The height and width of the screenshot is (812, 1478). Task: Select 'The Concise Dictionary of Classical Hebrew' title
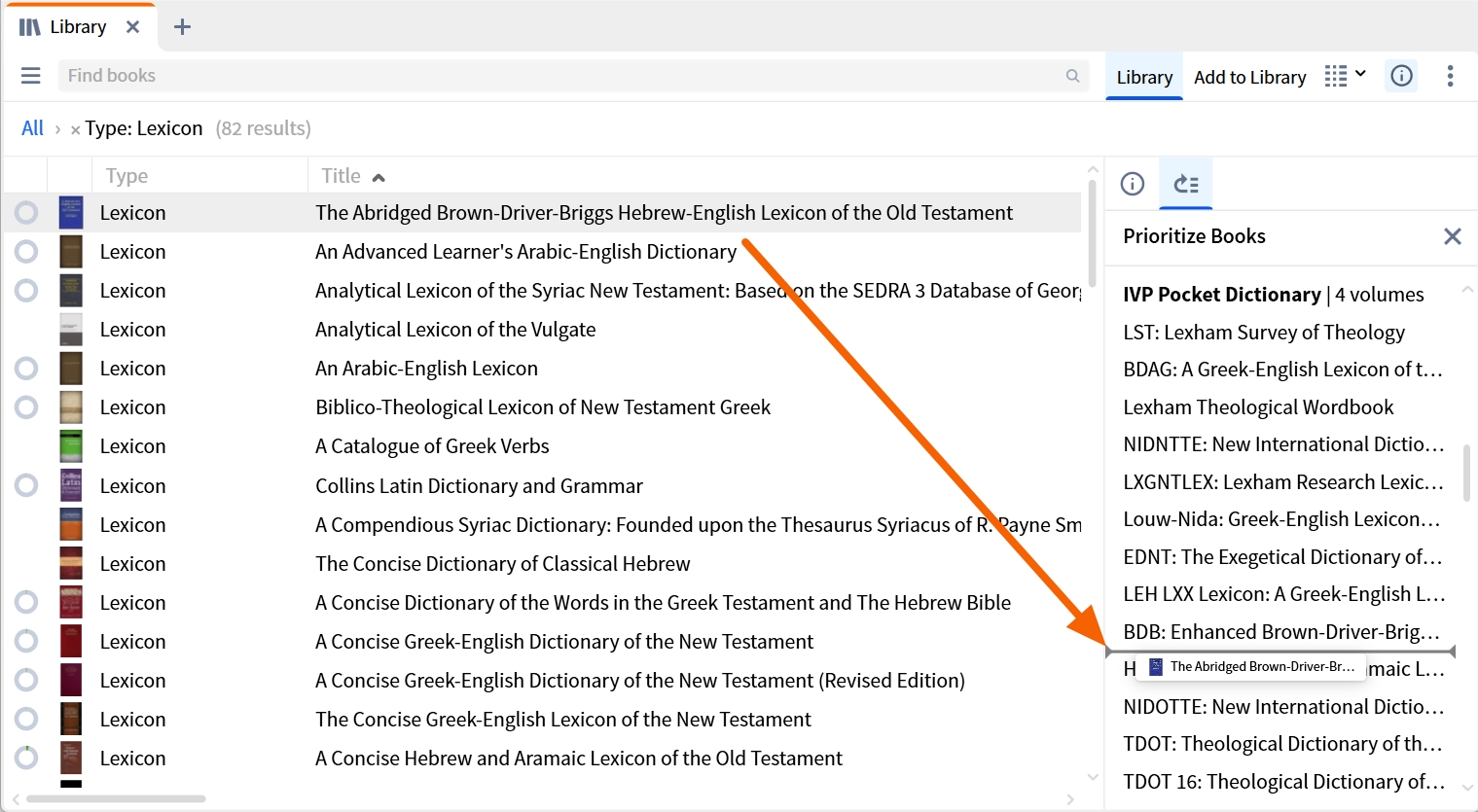[502, 564]
